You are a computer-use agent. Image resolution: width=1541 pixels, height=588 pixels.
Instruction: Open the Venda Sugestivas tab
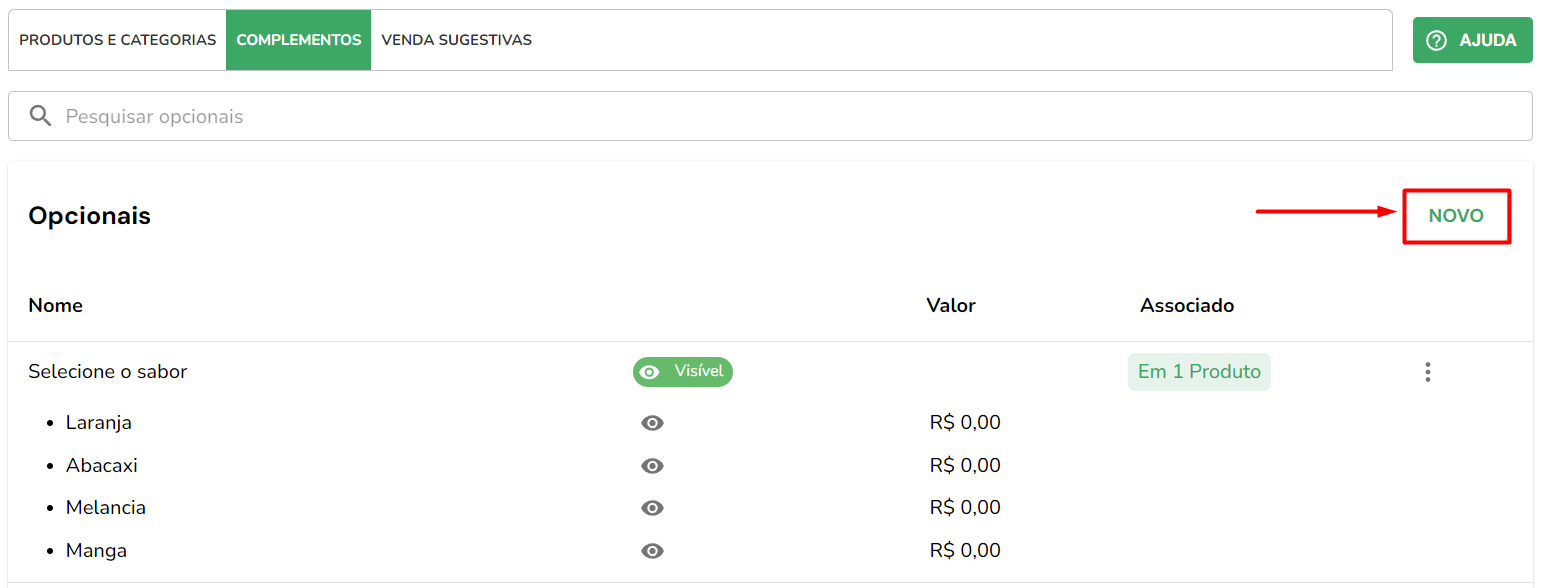point(456,40)
